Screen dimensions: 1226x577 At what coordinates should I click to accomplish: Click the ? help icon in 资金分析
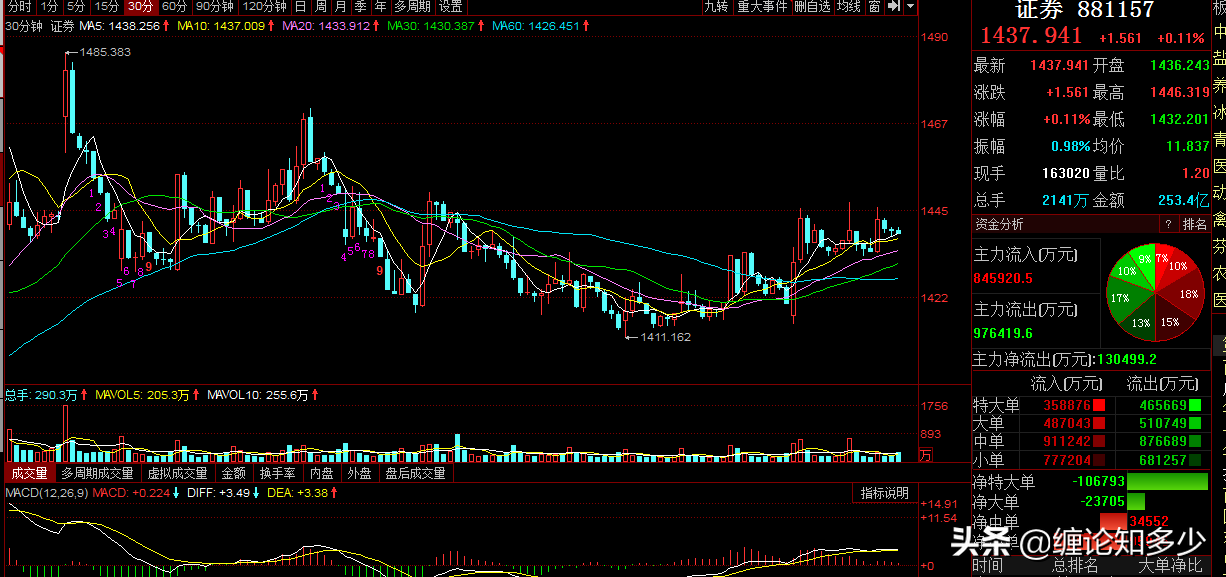click(x=1167, y=224)
